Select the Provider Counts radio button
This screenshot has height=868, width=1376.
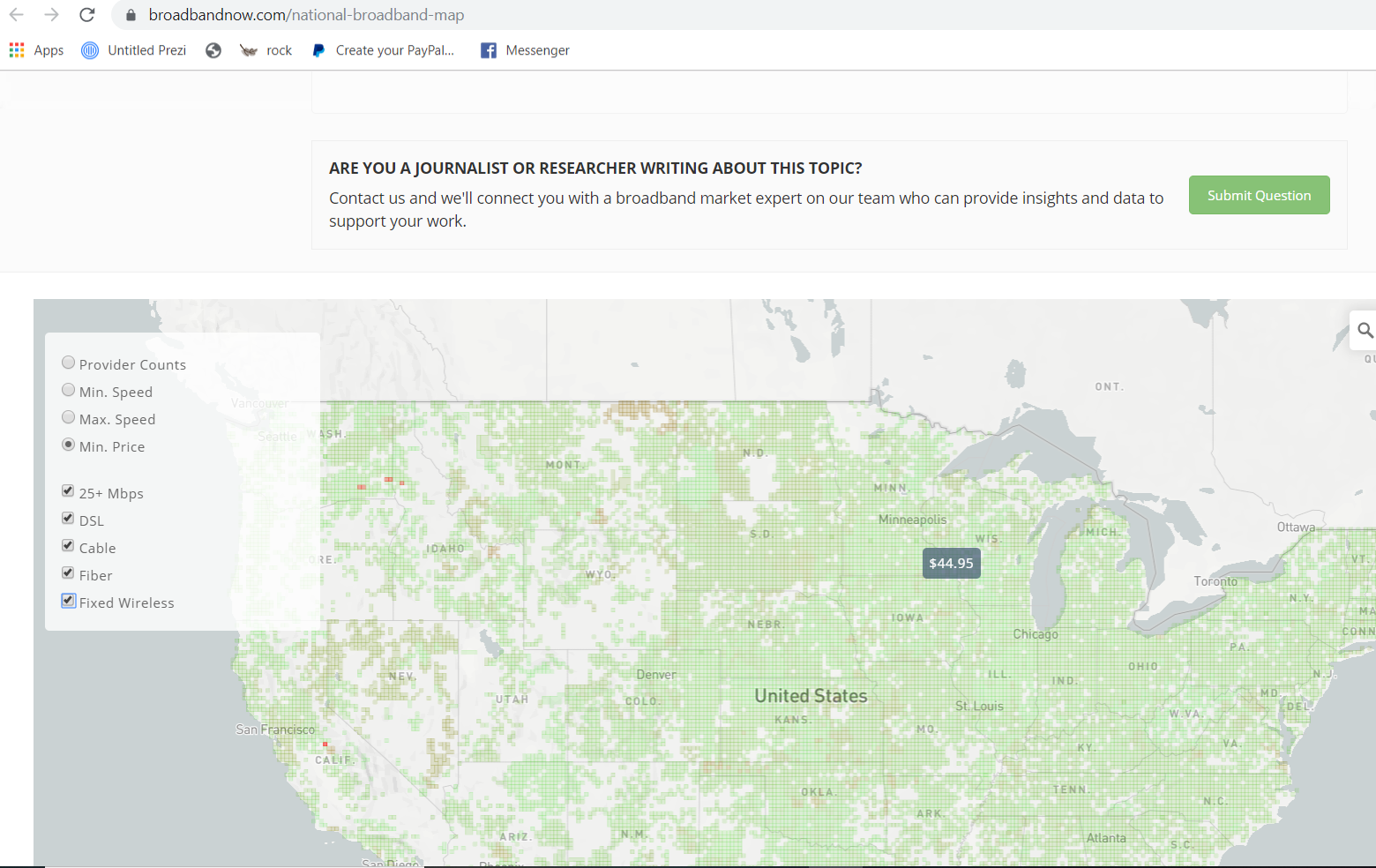(68, 363)
